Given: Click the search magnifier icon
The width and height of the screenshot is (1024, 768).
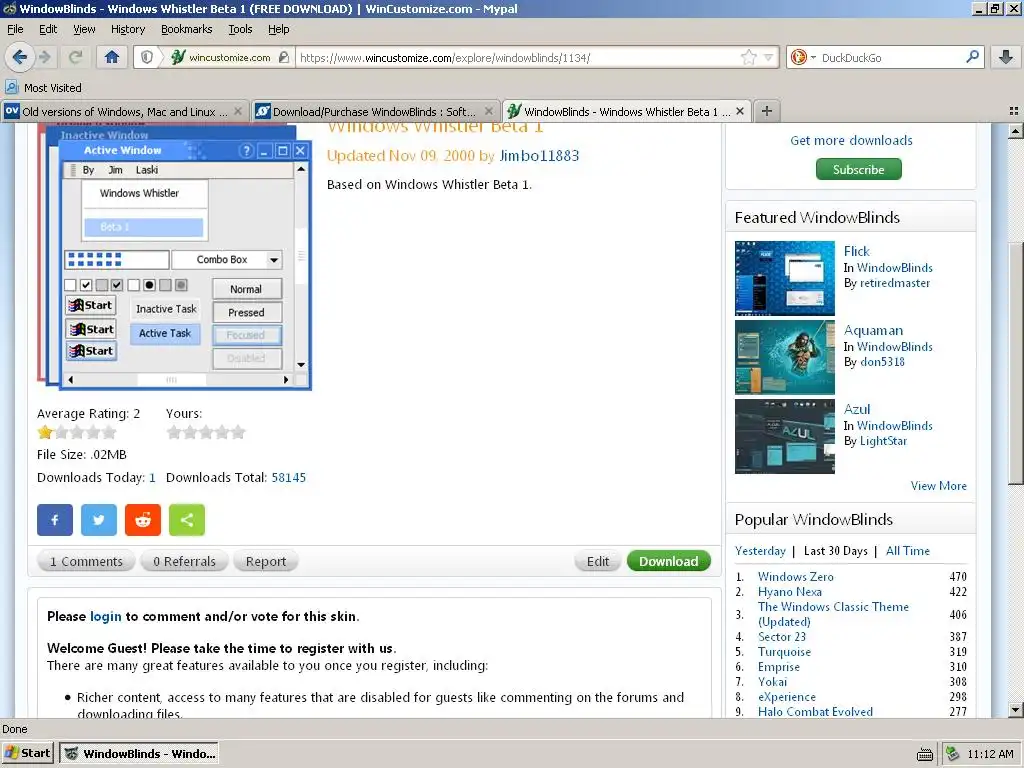Looking at the screenshot, I should (x=972, y=57).
